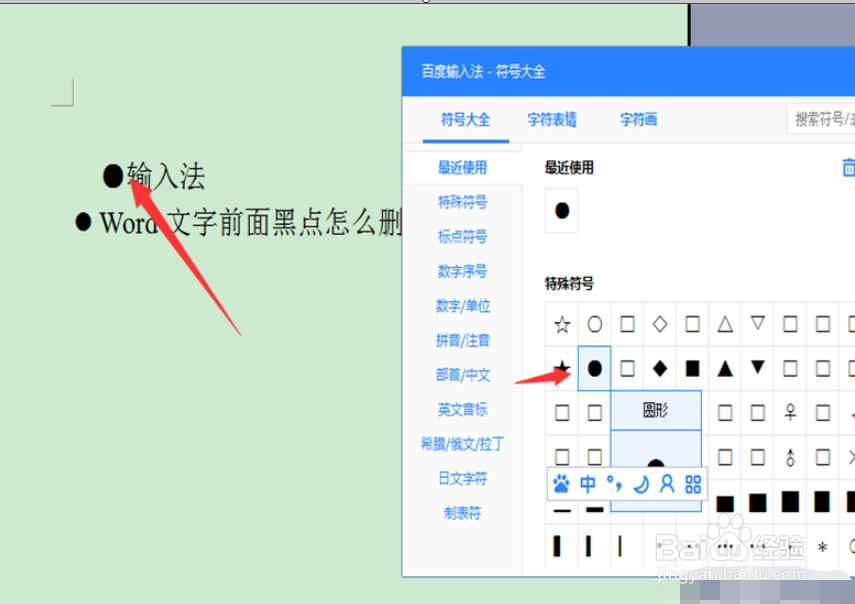Image resolution: width=855 pixels, height=604 pixels.
Task: Open the toolbox grid icon on IME bar
Action: pyautogui.click(x=693, y=484)
